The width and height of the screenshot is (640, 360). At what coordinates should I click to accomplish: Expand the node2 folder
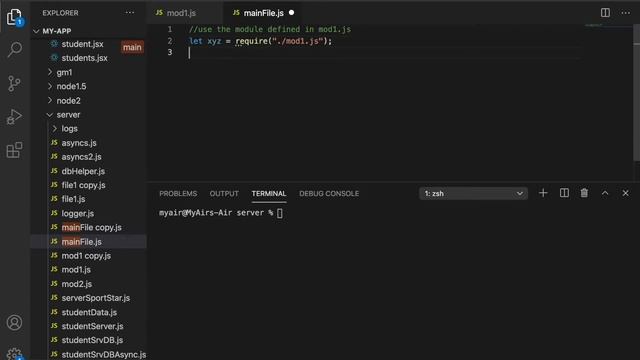(x=89, y=100)
